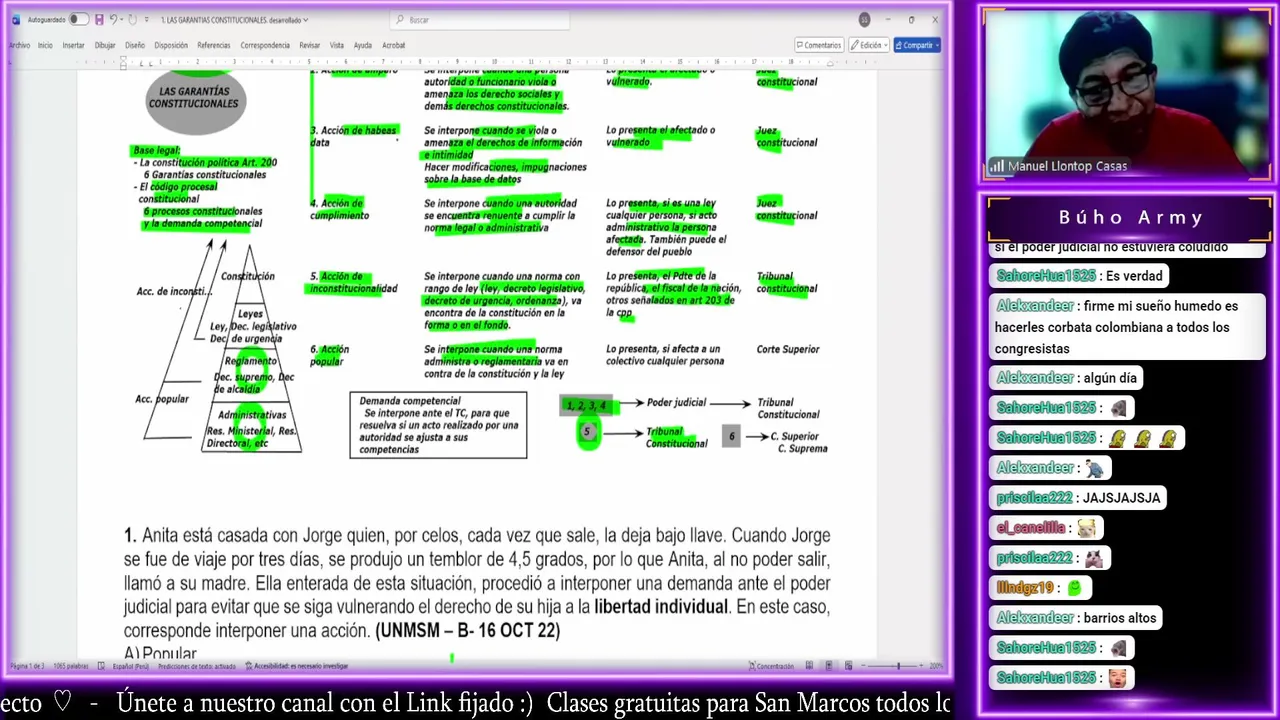Switch to the Dibujar tab

[105, 45]
